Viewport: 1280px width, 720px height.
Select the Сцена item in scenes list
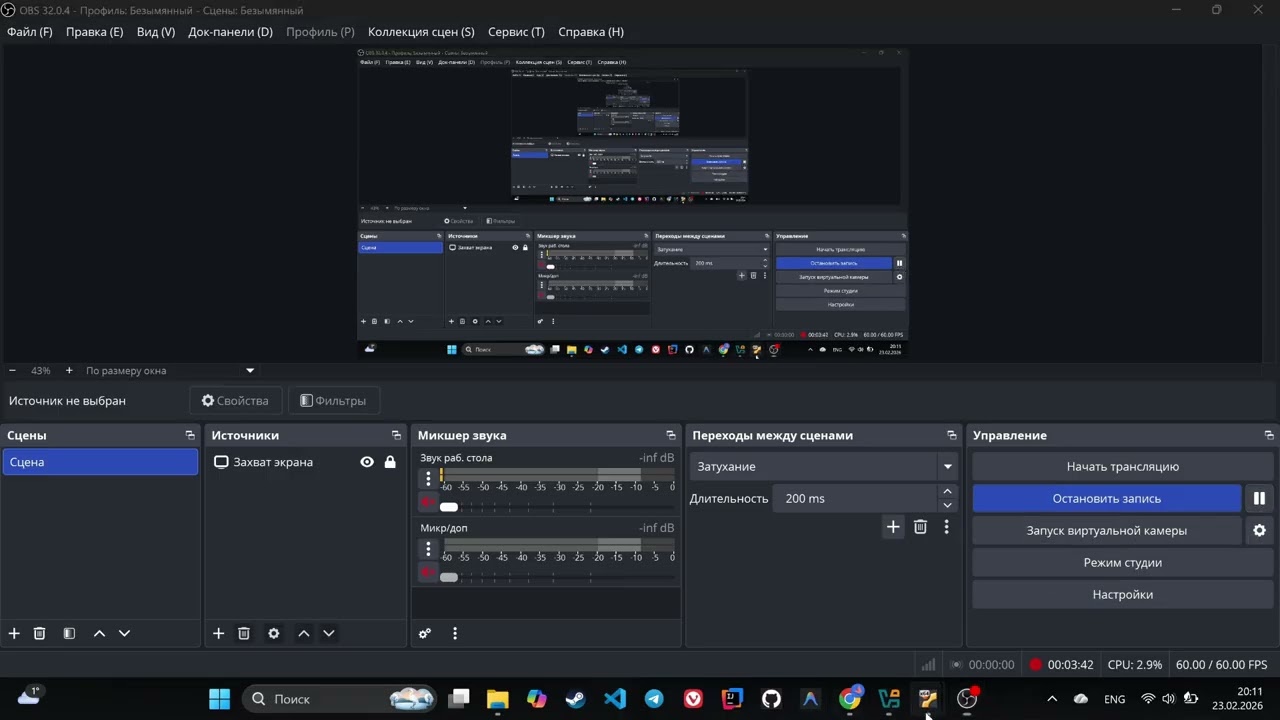click(x=100, y=462)
